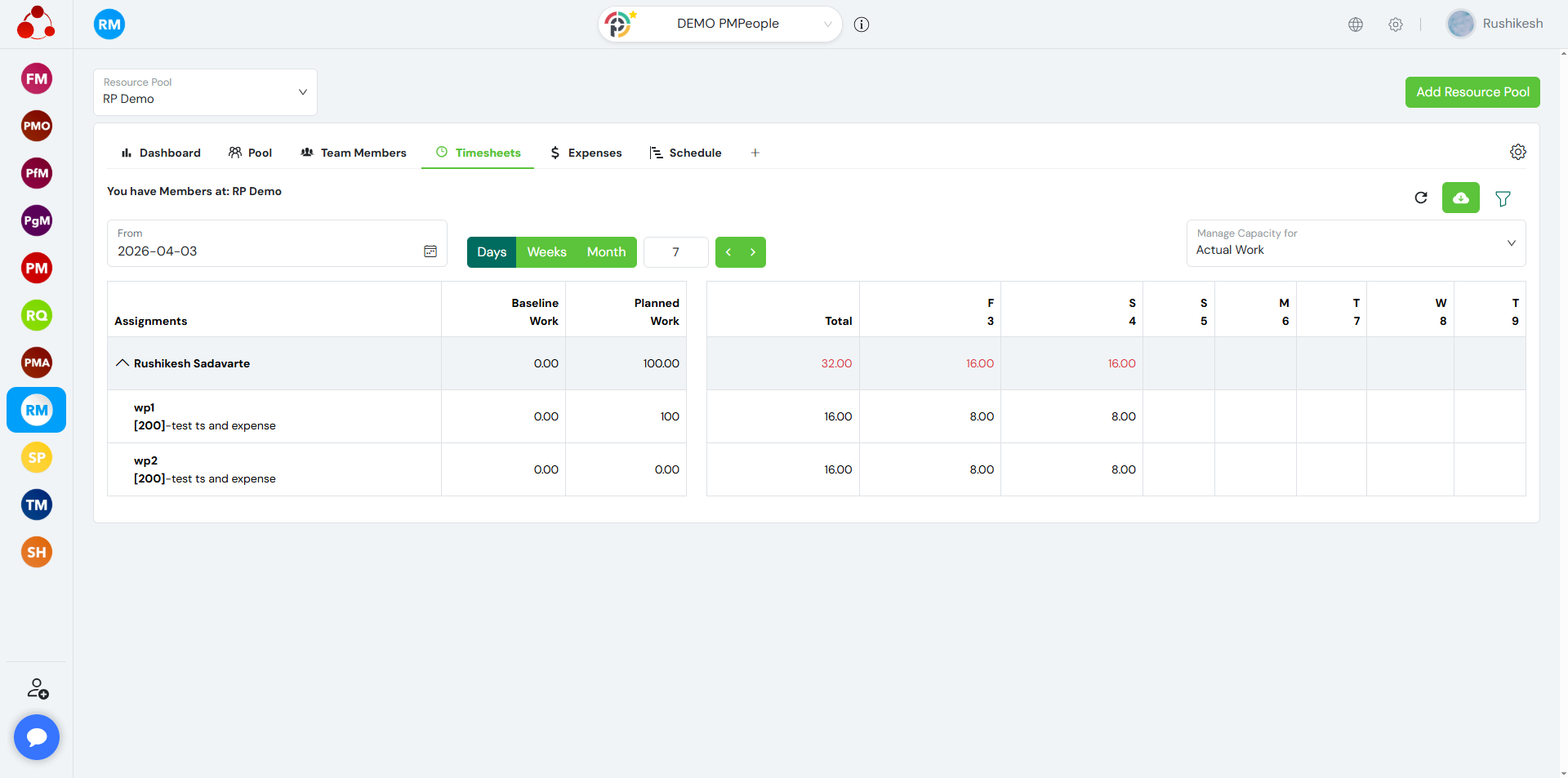Switch view to Weeks
1568x778 pixels.
[x=546, y=252]
